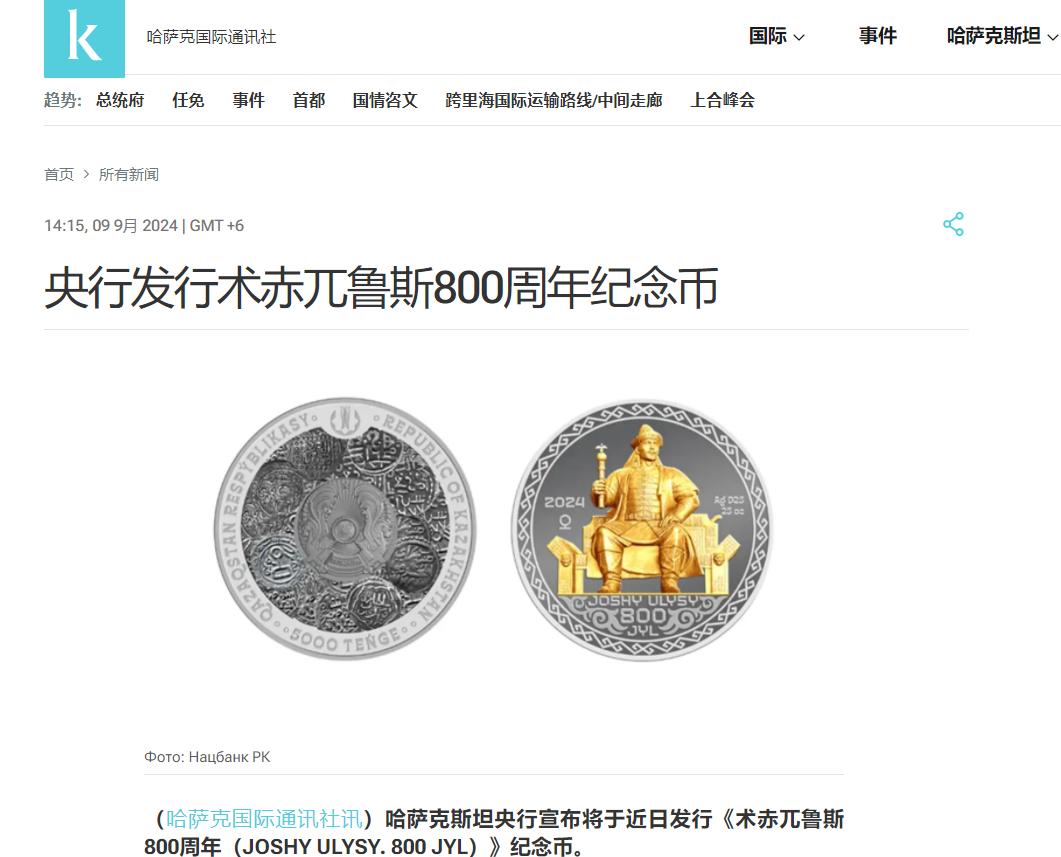The height and width of the screenshot is (857, 1061).
Task: Click the silver 5000 Tenge coin image
Action: pyautogui.click(x=345, y=528)
